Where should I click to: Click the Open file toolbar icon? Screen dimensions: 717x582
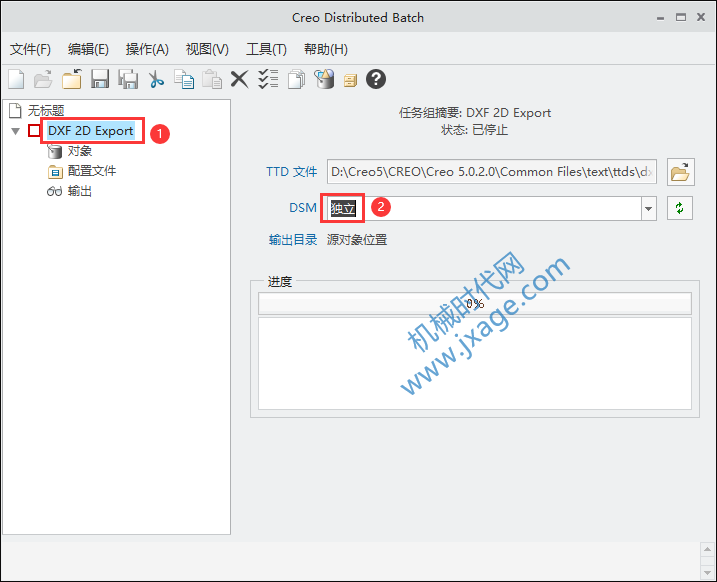[x=43, y=80]
